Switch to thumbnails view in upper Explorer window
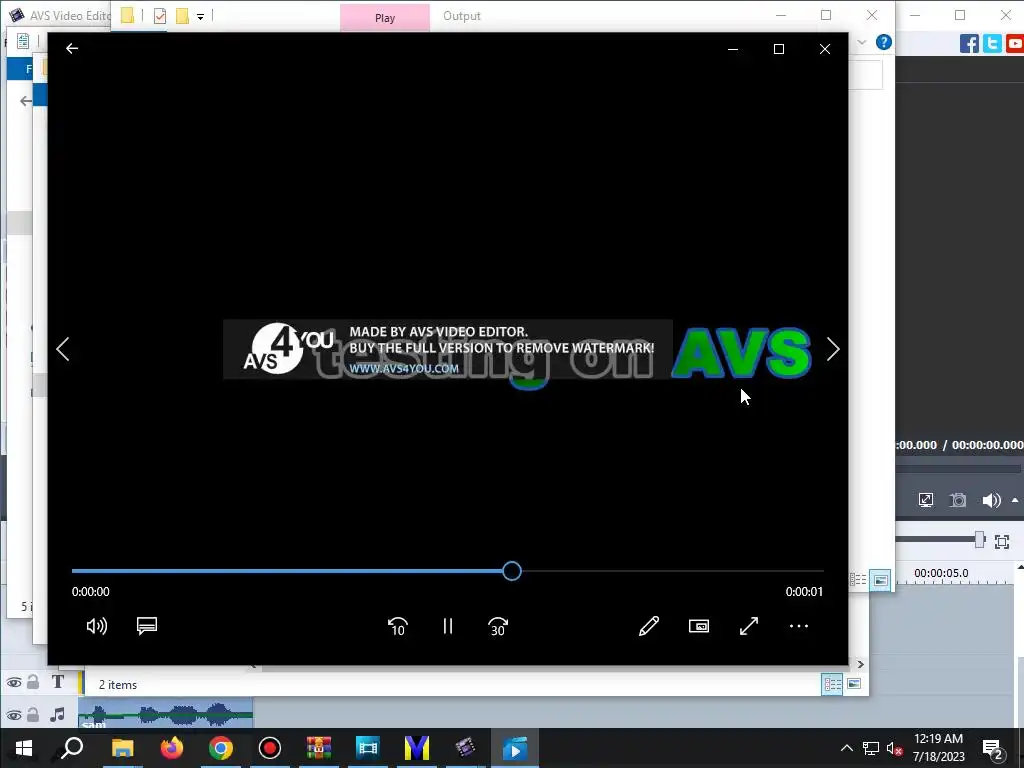 pos(880,580)
